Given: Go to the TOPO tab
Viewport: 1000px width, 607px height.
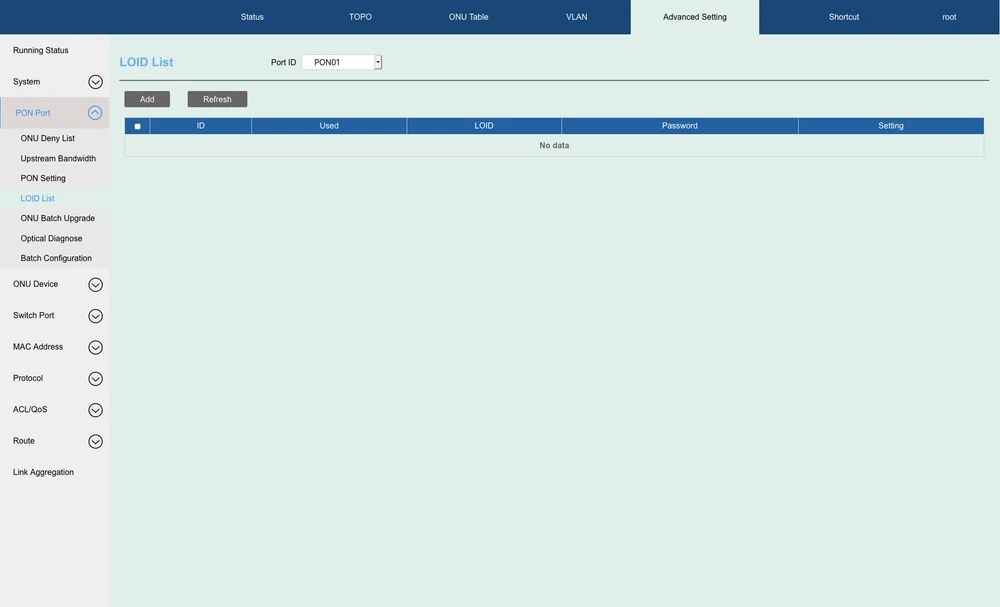Looking at the screenshot, I should click(x=360, y=17).
